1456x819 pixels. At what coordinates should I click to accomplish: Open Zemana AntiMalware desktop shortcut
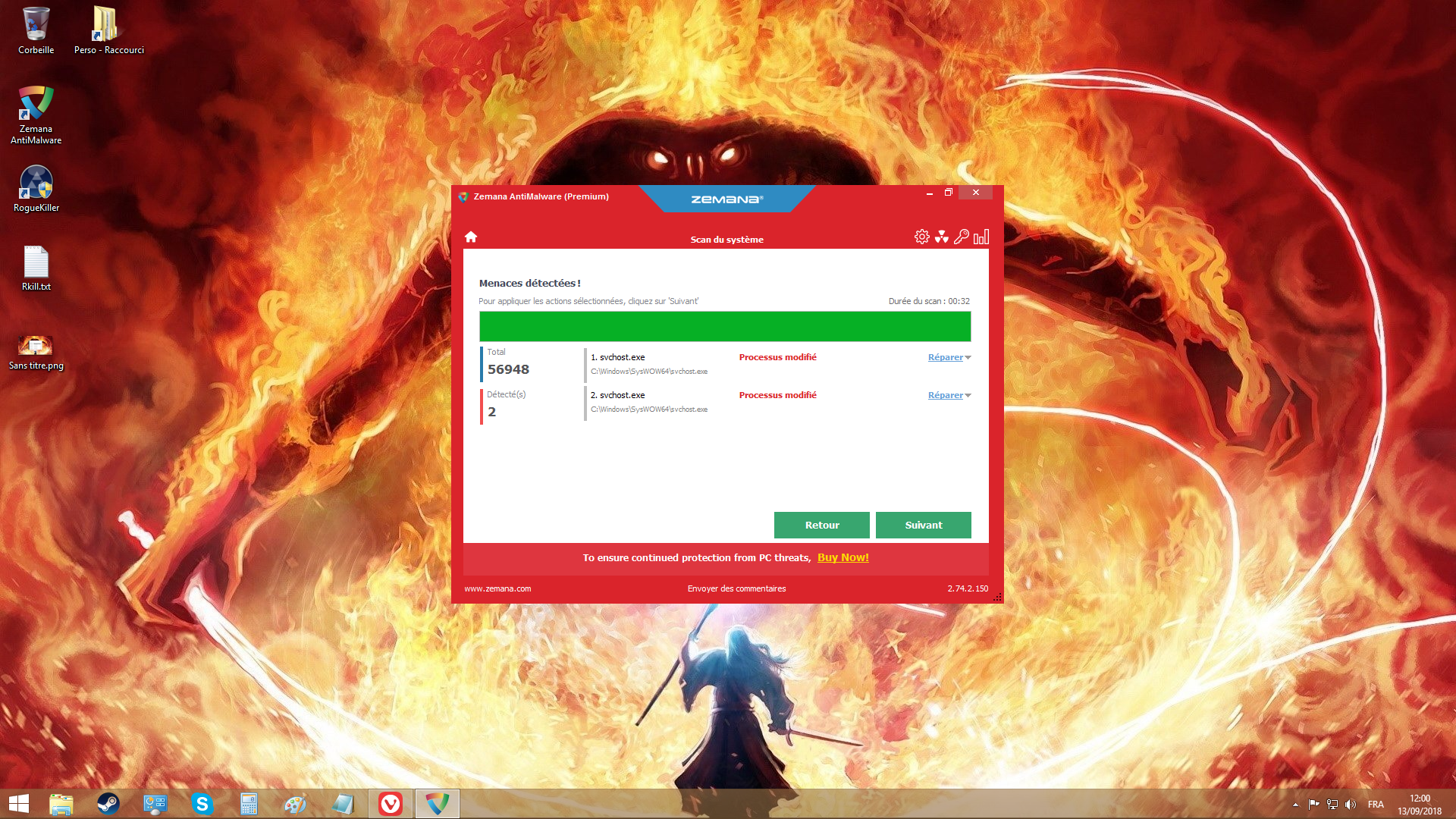pos(36,114)
